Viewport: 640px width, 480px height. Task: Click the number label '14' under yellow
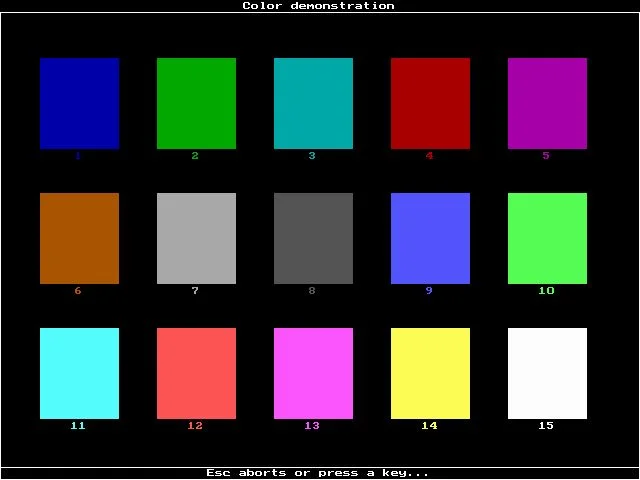point(429,426)
